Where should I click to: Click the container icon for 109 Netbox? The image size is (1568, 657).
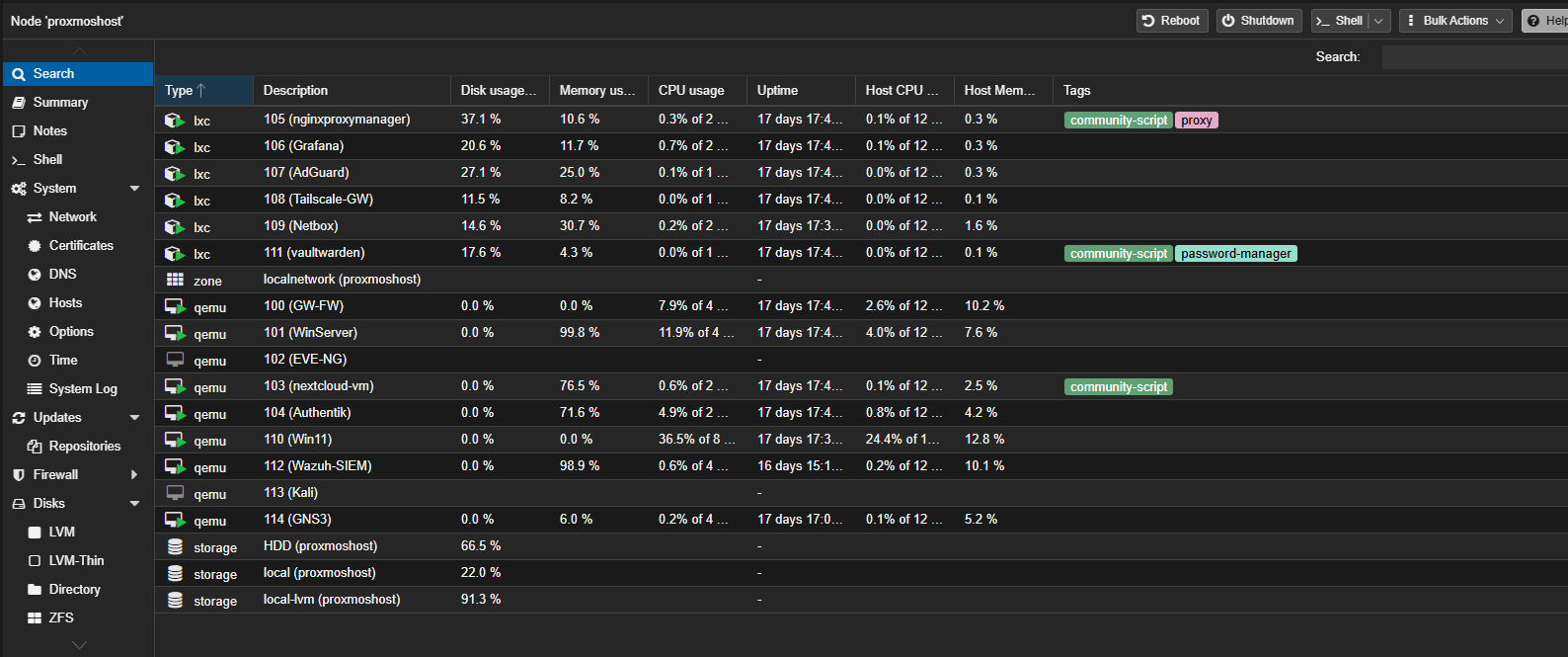[x=175, y=226]
